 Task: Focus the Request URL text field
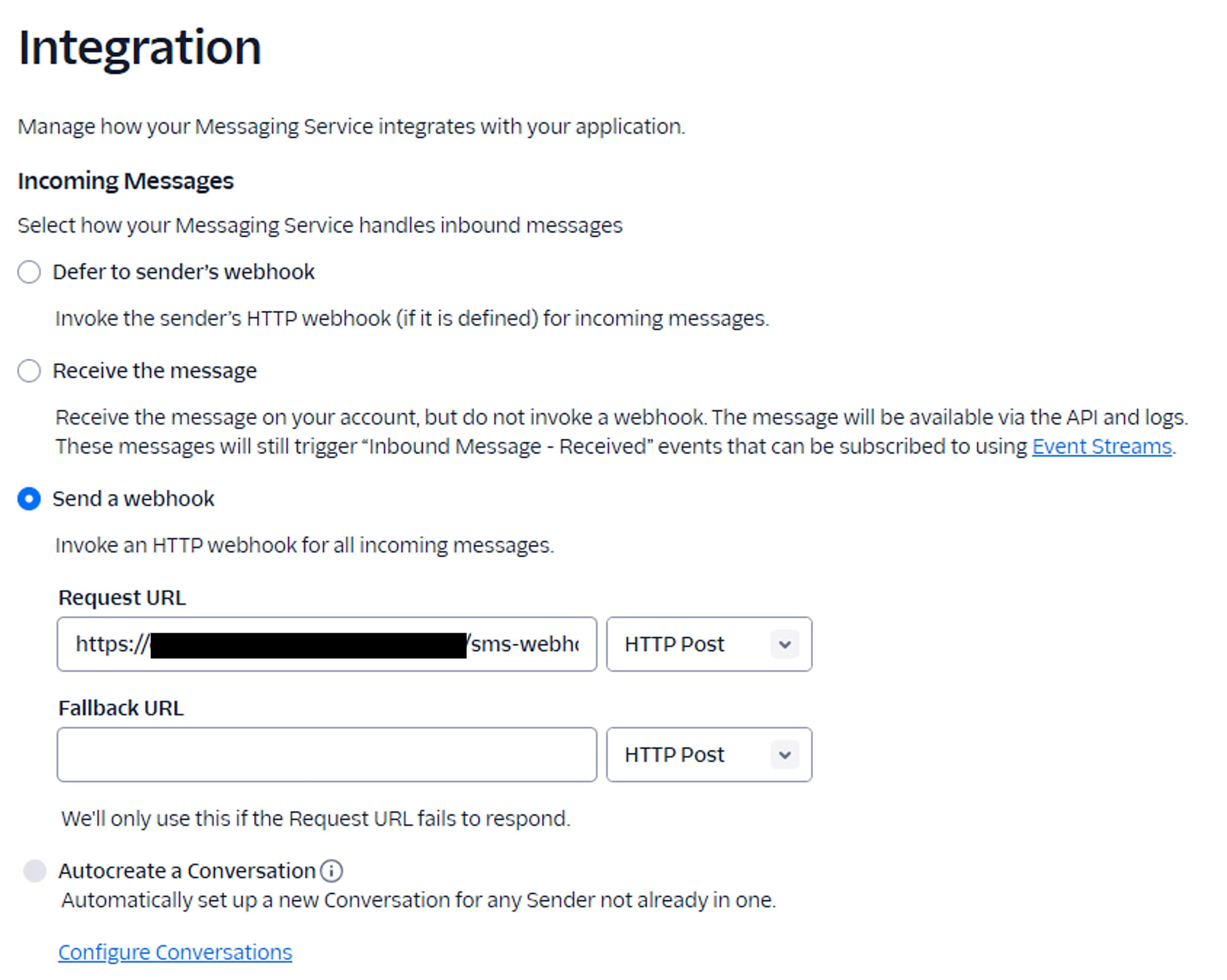[x=327, y=644]
